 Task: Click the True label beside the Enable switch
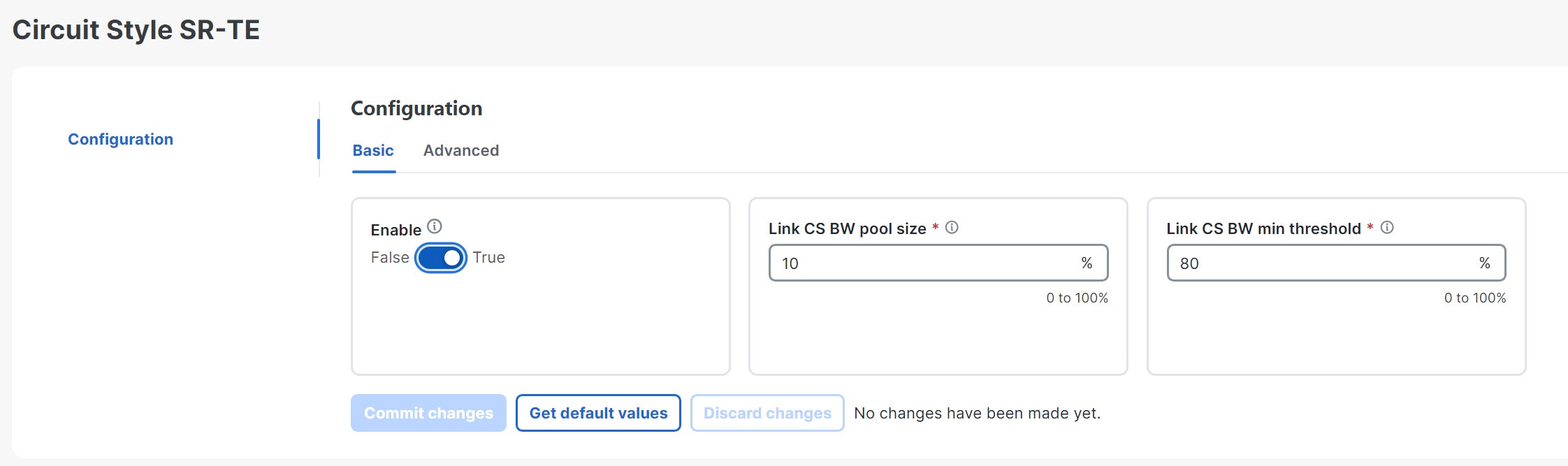pos(488,258)
